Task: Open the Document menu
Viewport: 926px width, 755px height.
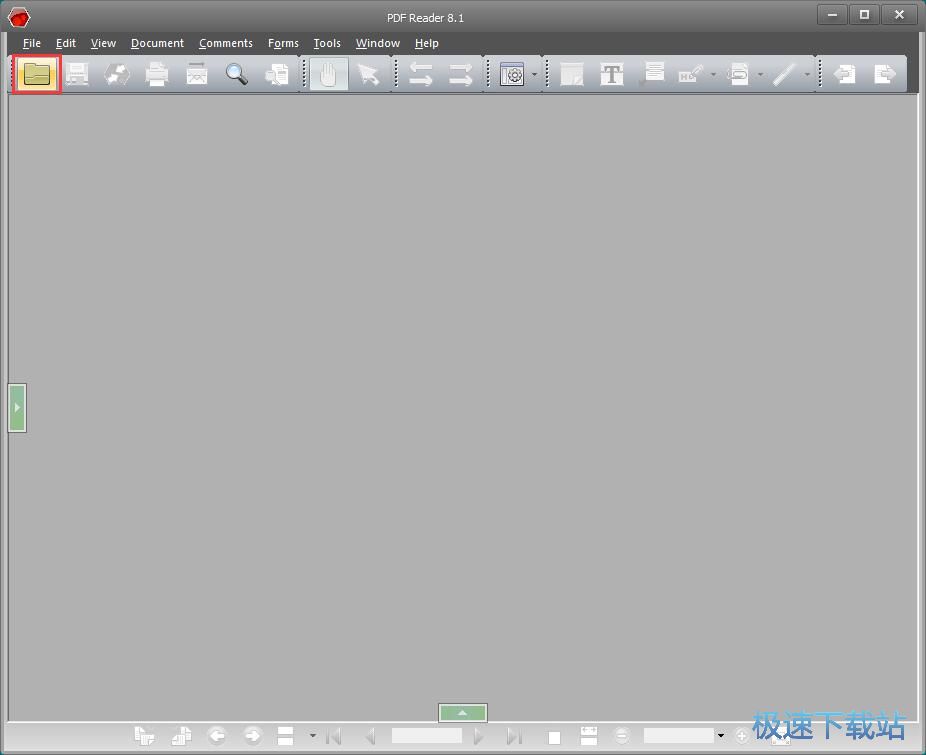Action: pyautogui.click(x=157, y=43)
